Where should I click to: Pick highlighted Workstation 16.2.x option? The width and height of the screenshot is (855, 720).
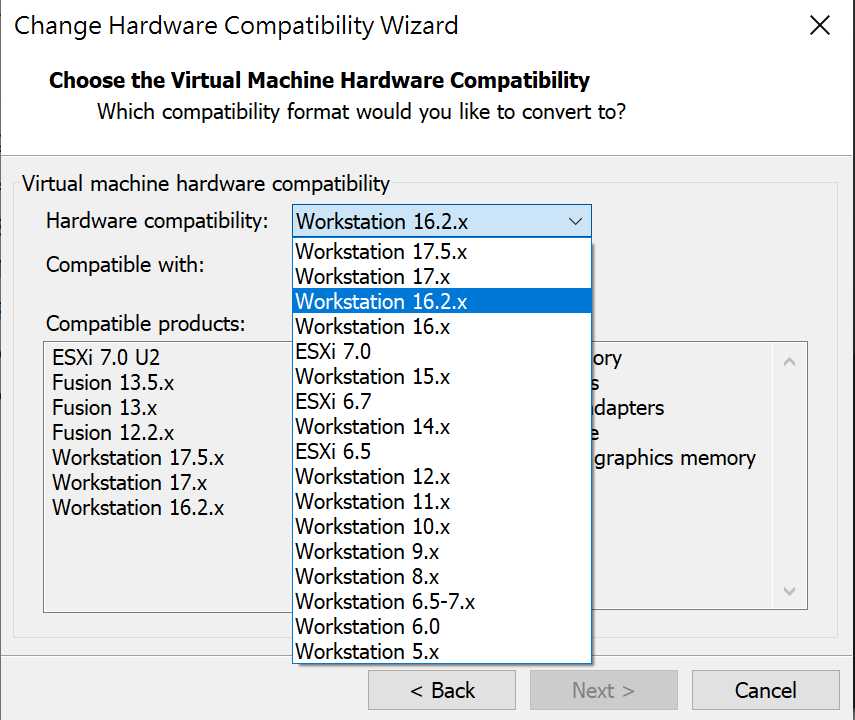click(442, 302)
